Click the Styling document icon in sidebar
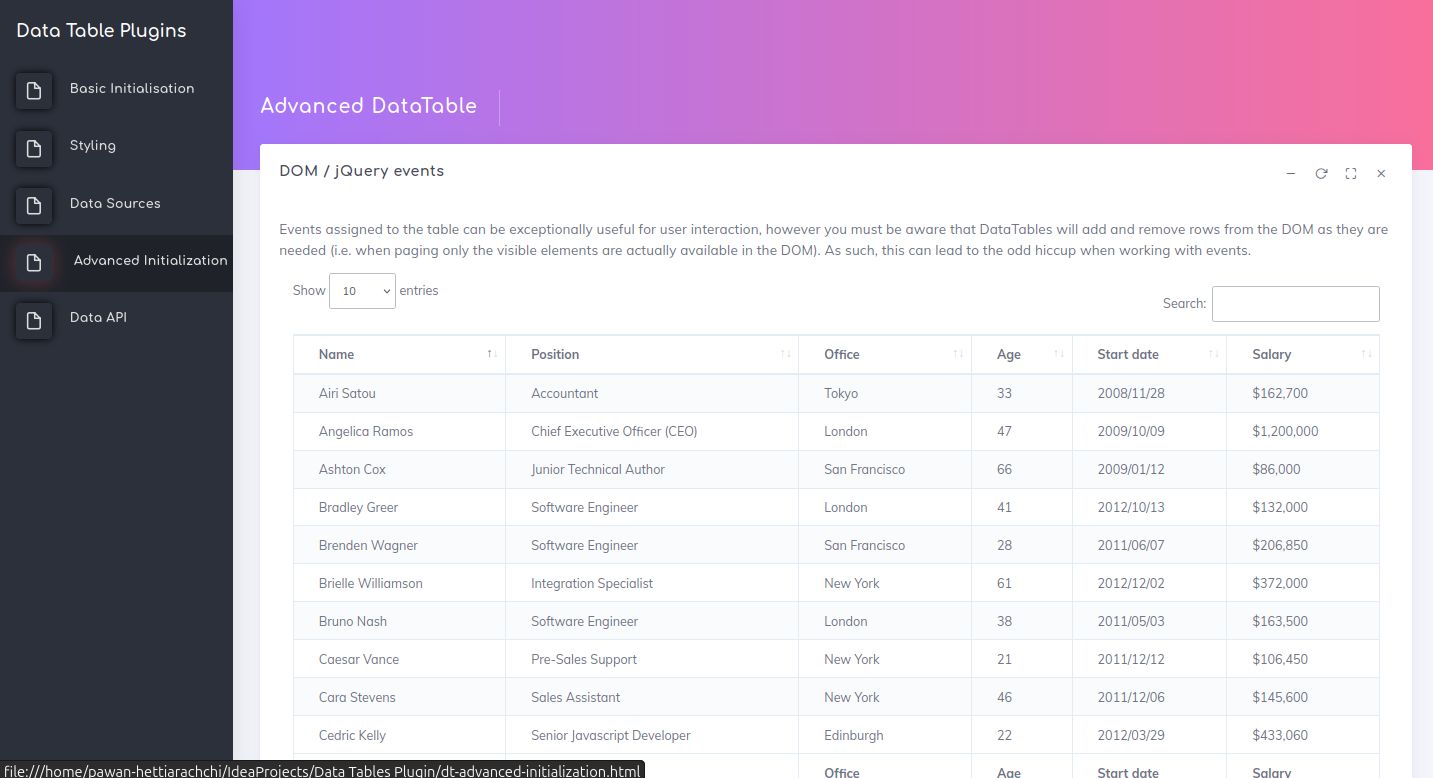 [34, 148]
